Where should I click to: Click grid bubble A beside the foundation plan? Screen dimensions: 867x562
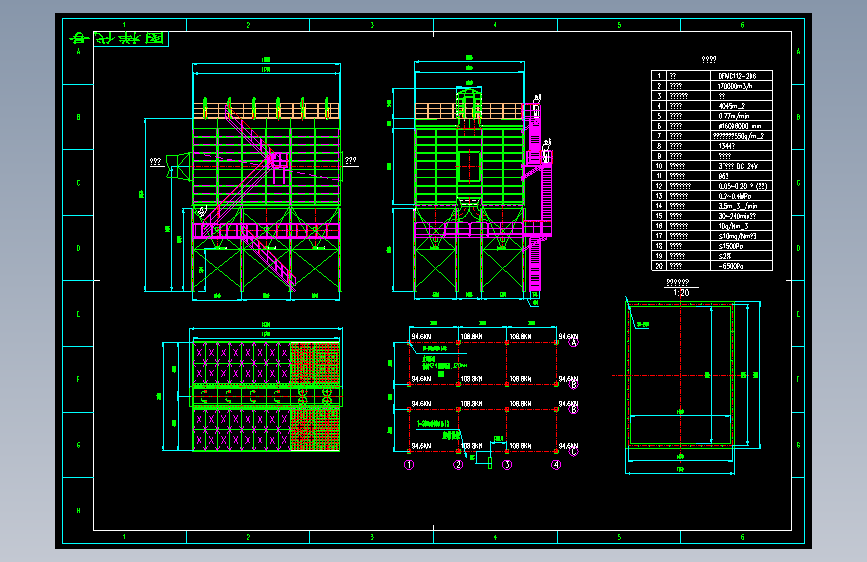pyautogui.click(x=573, y=342)
